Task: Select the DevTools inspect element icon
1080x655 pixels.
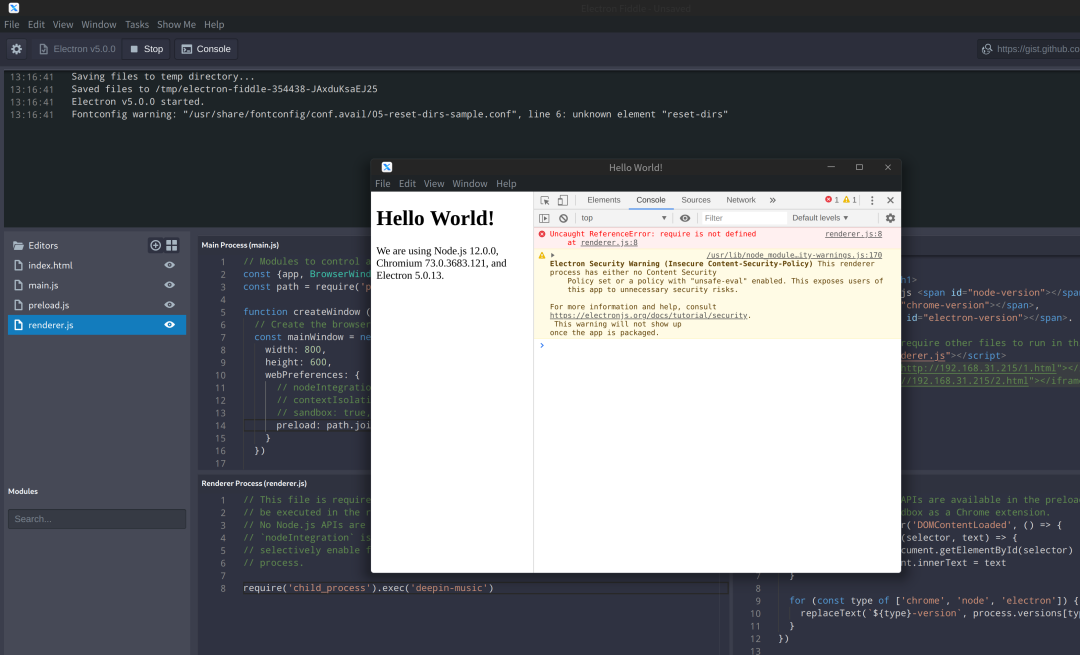Action: click(545, 200)
